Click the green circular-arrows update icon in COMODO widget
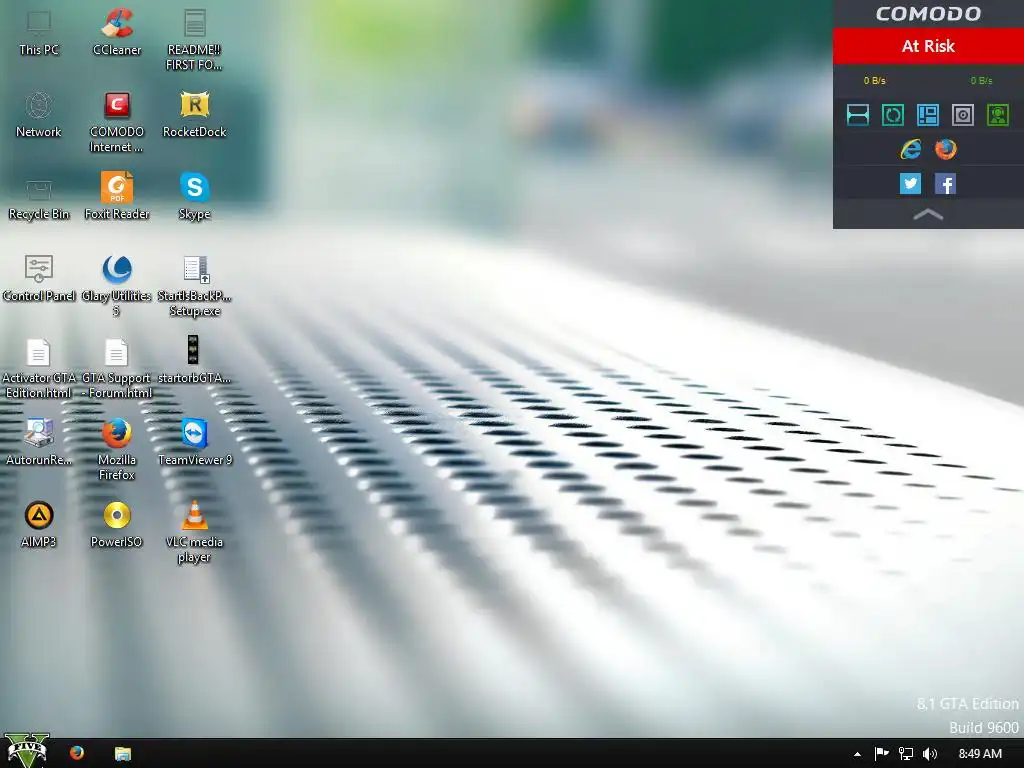Viewport: 1024px width, 768px height. click(x=893, y=115)
